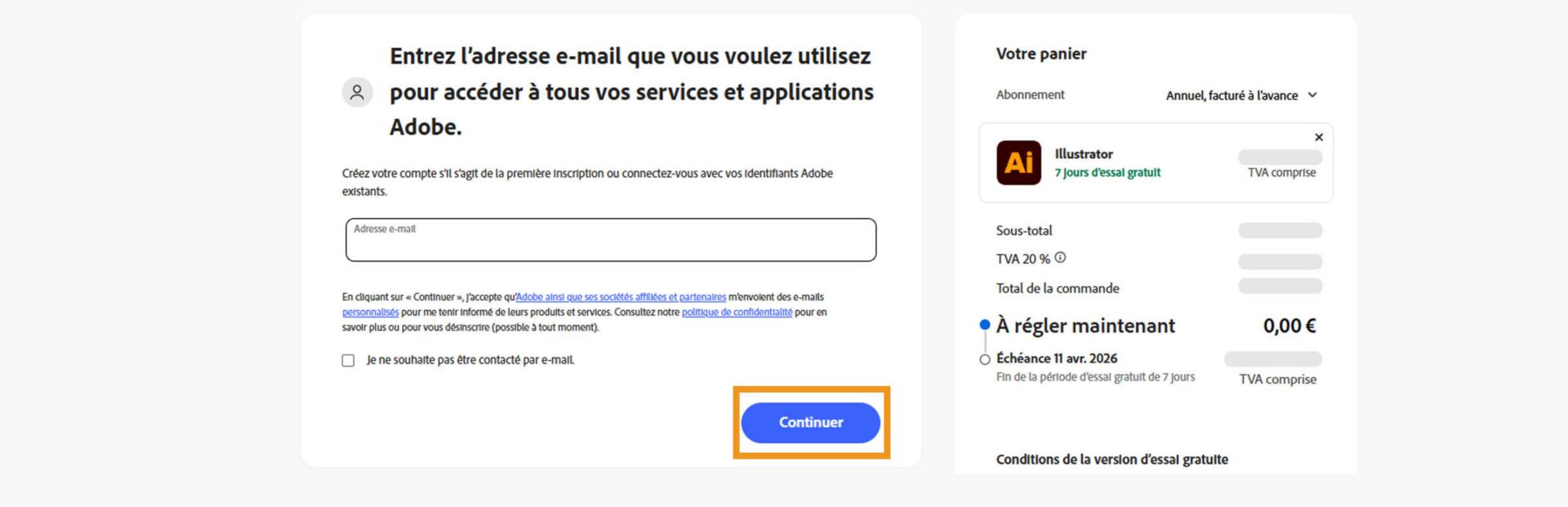Viewport: 1568px width, 507px height.
Task: Click the person account icon
Action: (357, 92)
